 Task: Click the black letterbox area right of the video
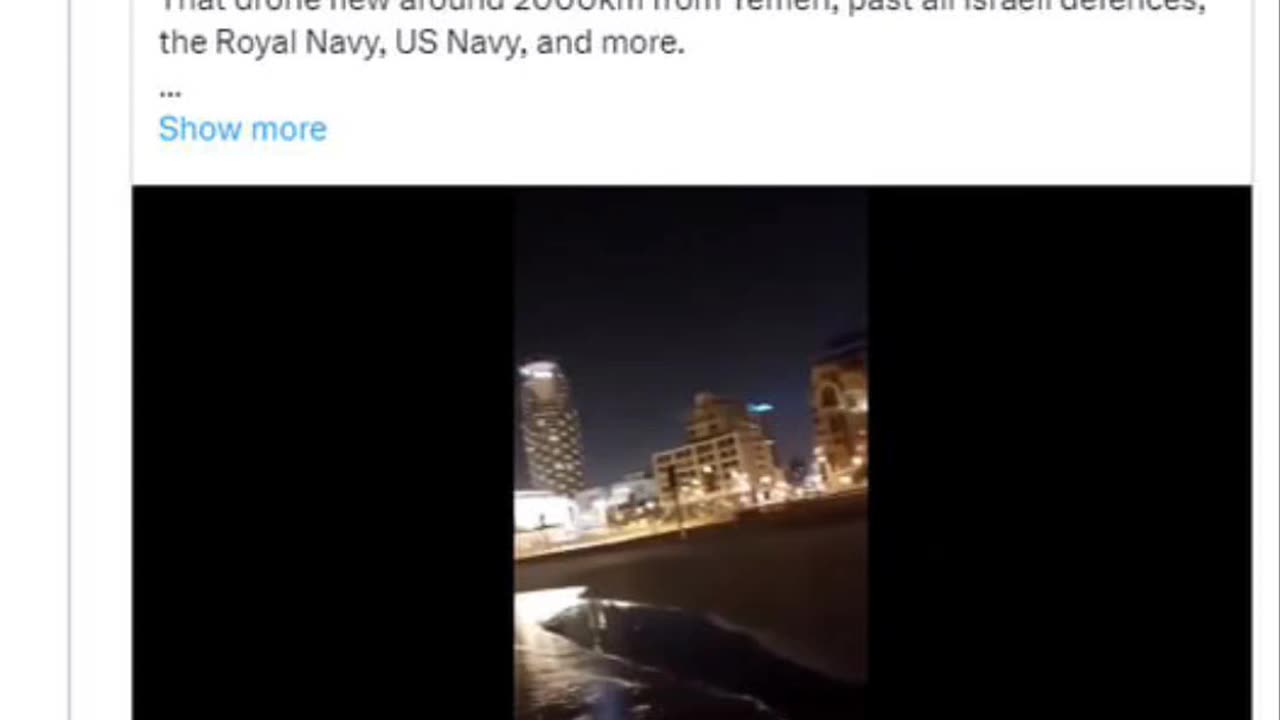[1059, 453]
